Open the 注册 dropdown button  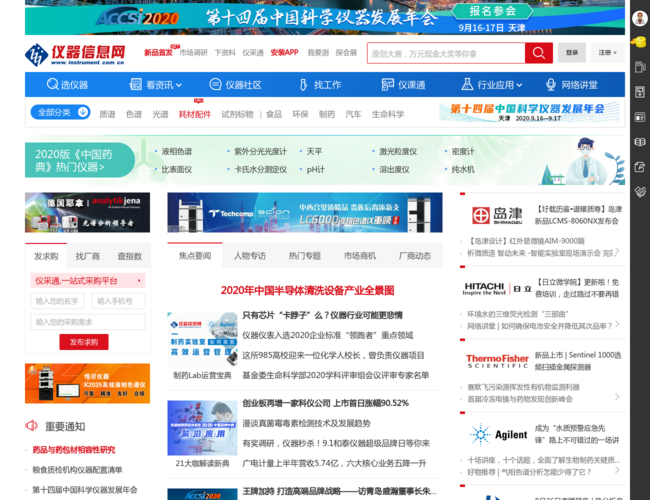[607, 53]
